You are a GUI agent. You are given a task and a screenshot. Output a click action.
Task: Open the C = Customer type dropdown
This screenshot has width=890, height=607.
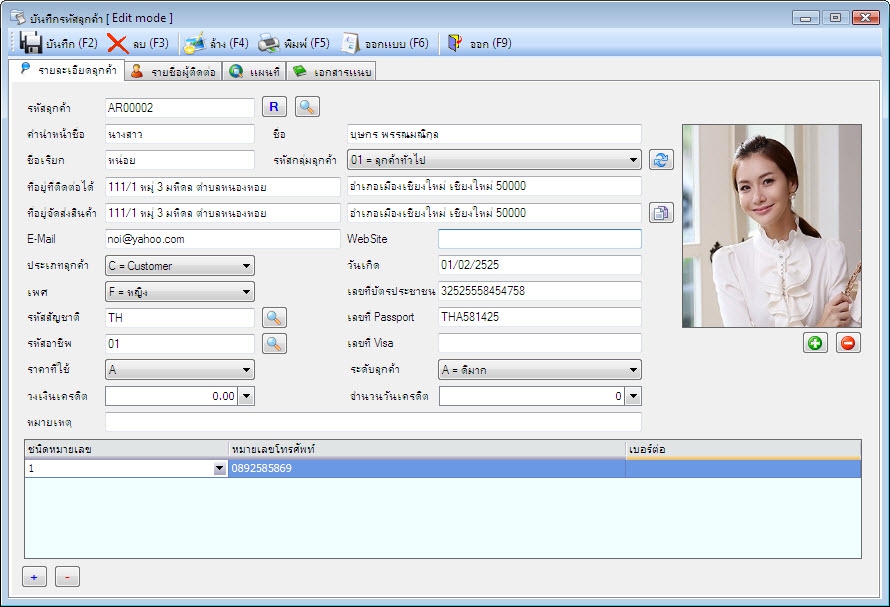coord(246,266)
